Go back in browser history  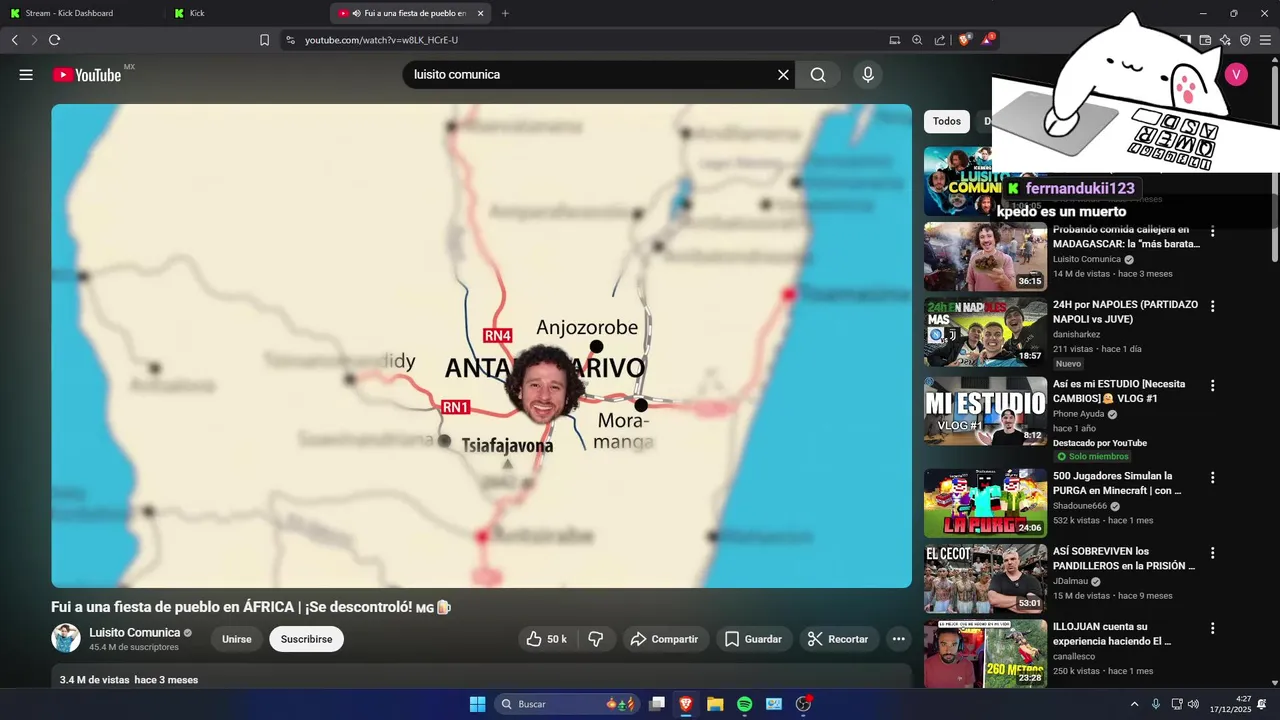[x=14, y=40]
